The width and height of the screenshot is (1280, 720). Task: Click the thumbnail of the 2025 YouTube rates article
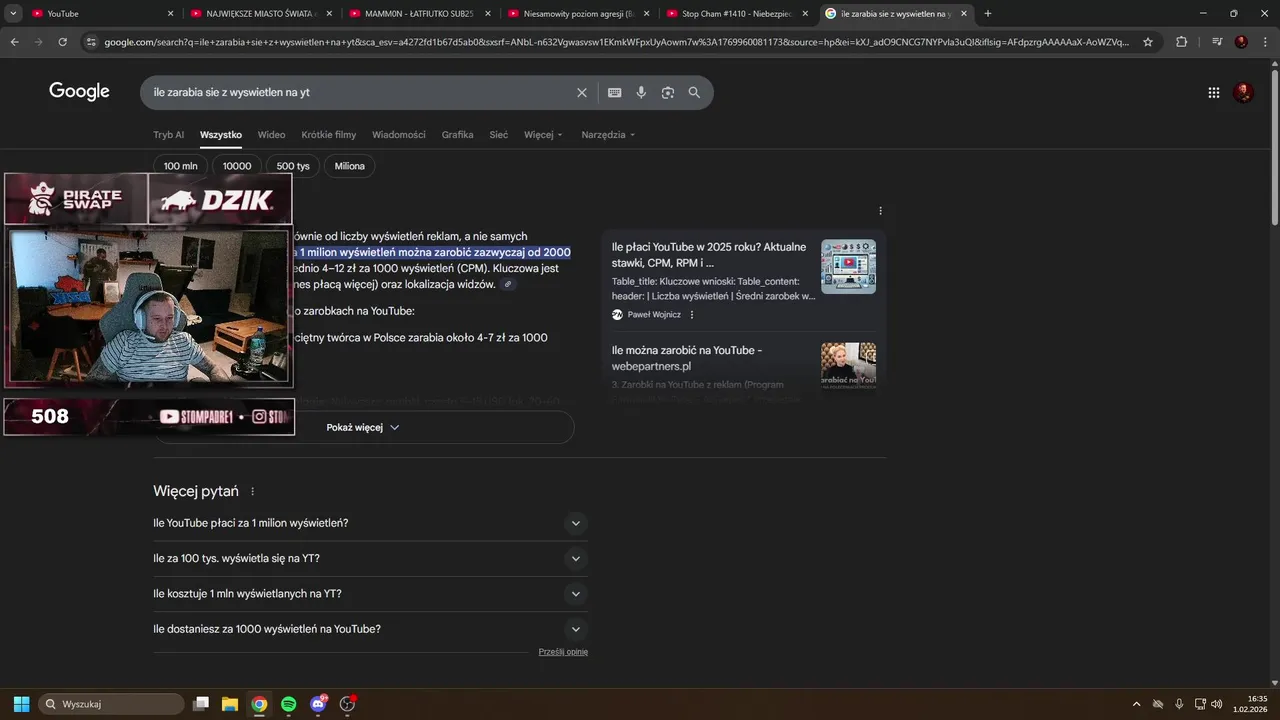click(x=848, y=266)
